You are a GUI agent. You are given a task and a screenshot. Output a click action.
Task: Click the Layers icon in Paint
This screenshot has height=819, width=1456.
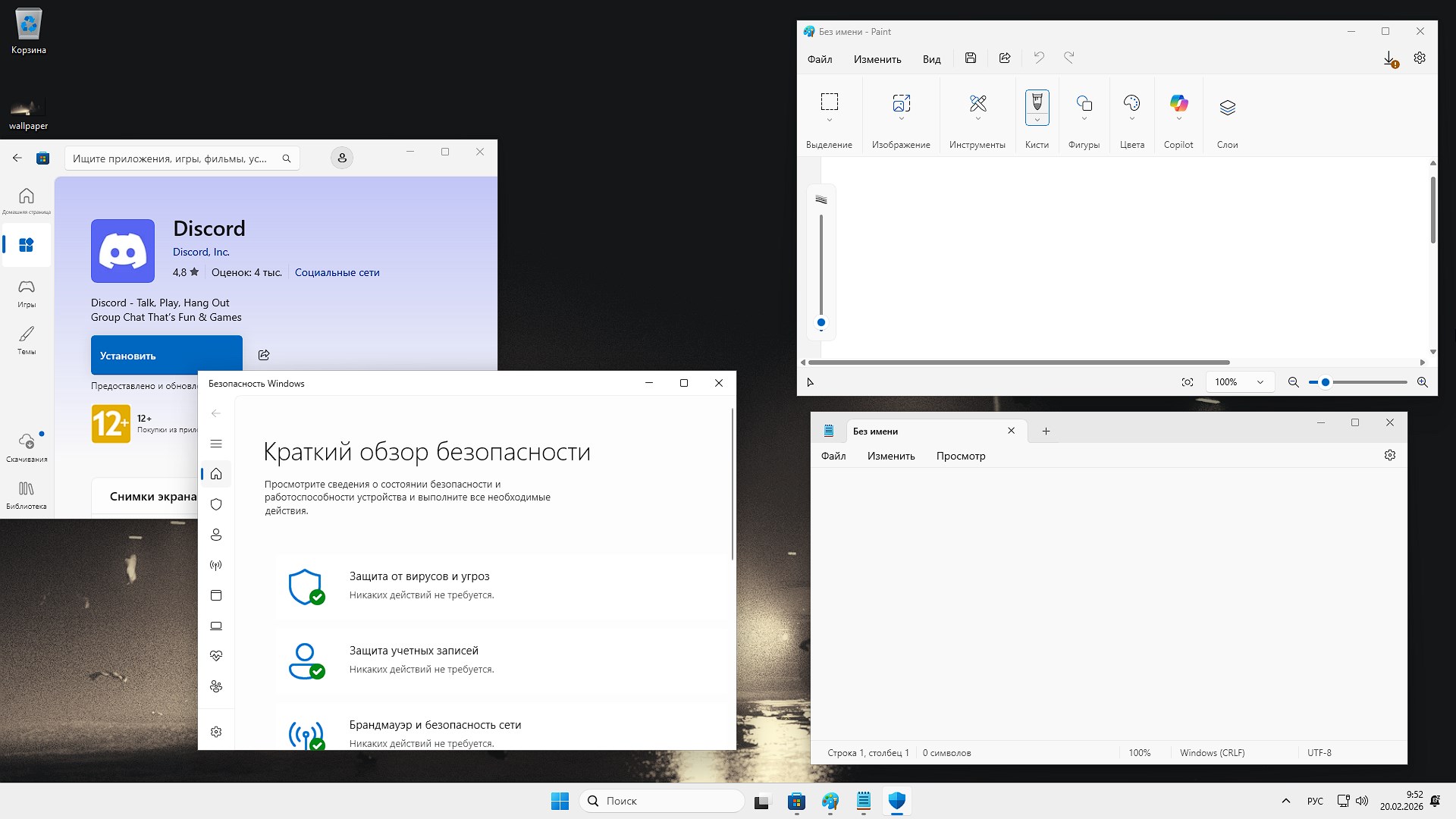1227,108
